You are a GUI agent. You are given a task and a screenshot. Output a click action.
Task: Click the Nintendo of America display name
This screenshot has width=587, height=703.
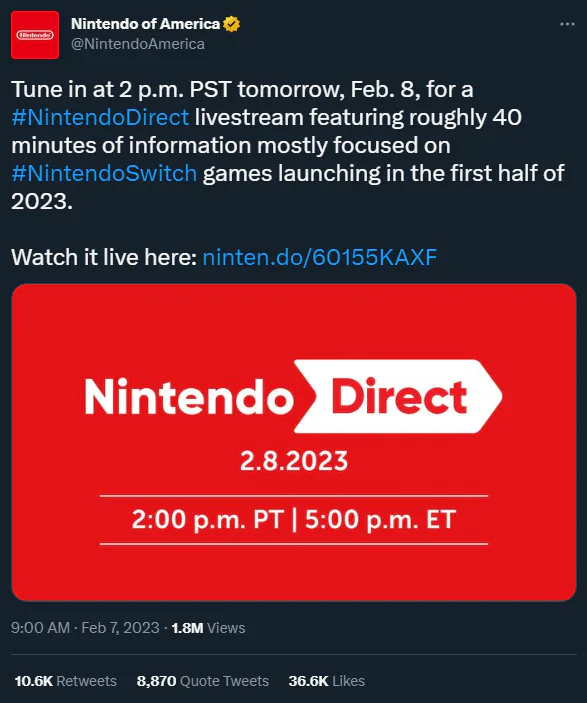(x=145, y=24)
